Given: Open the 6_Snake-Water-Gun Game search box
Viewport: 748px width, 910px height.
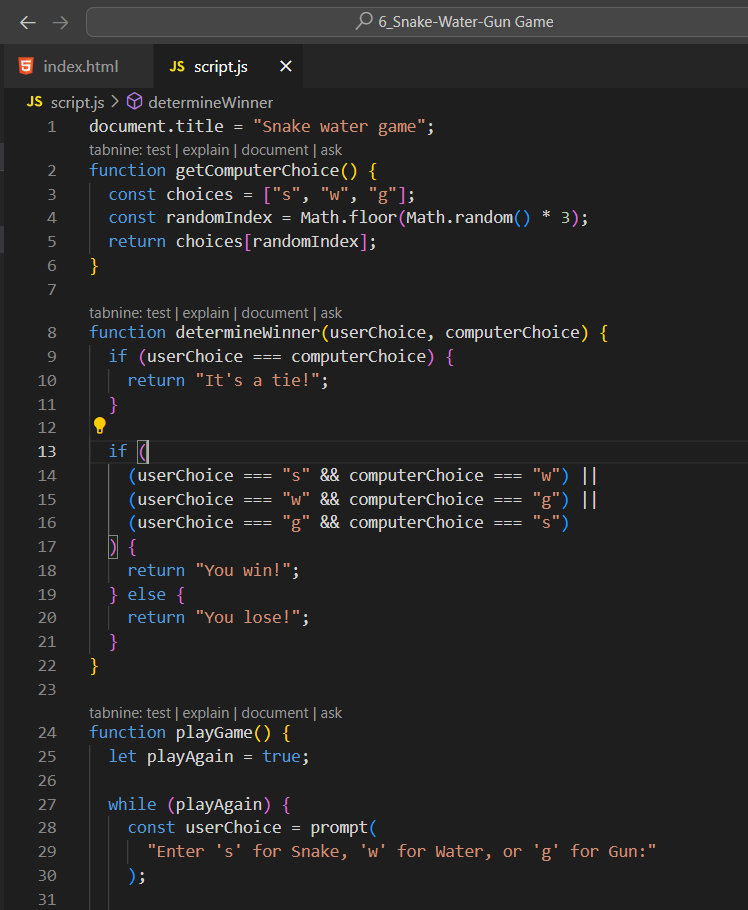Looking at the screenshot, I should [417, 22].
